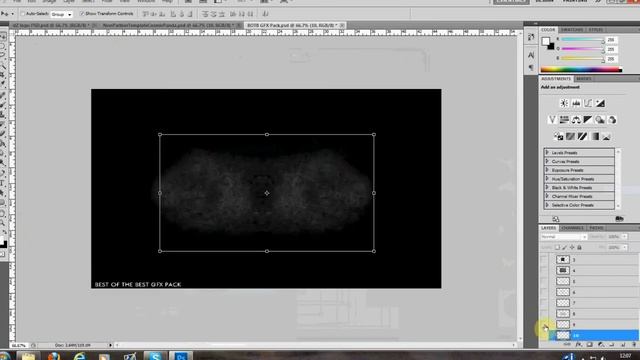The image size is (640, 360).
Task: Open the Character panel icon
Action: (x=531, y=55)
